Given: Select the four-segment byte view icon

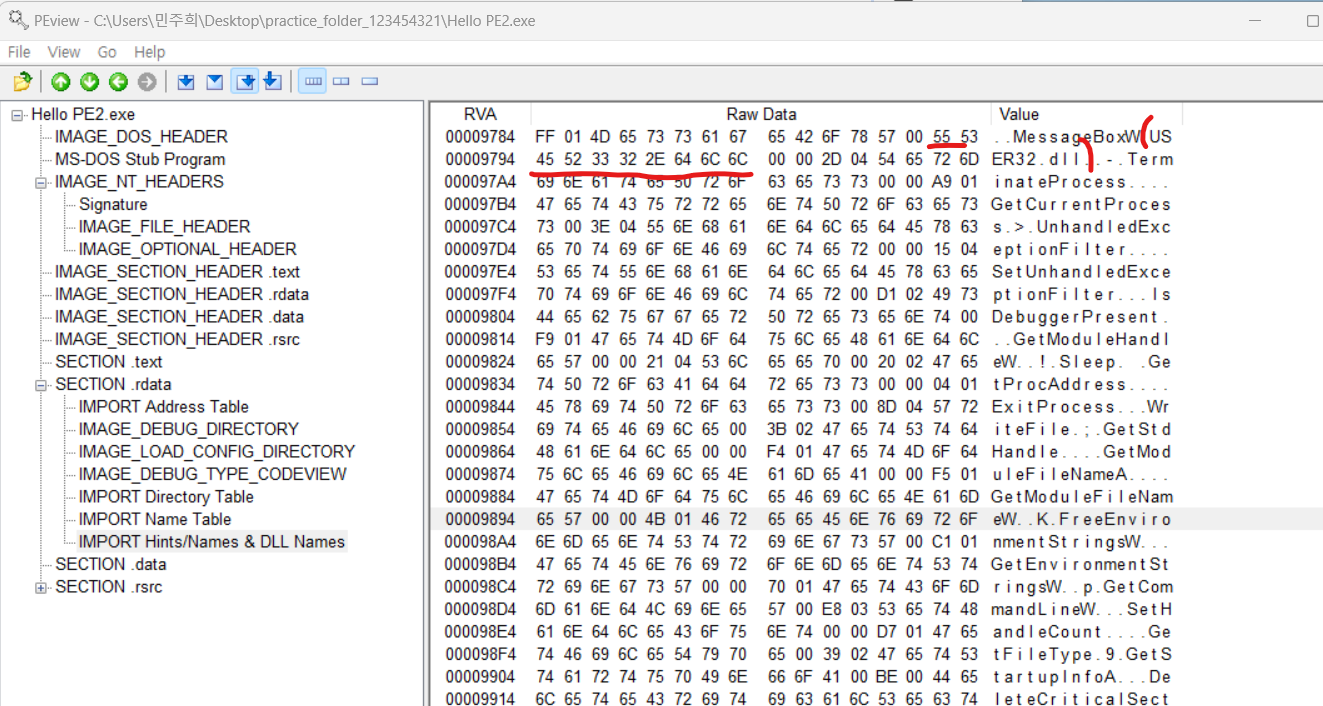Looking at the screenshot, I should (312, 82).
